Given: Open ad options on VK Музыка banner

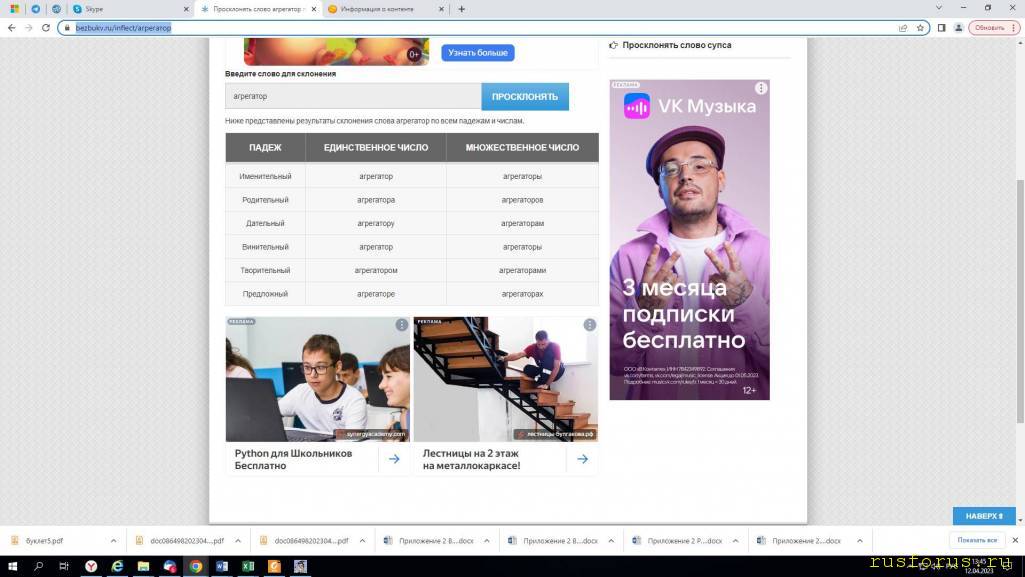Looking at the screenshot, I should coord(761,88).
